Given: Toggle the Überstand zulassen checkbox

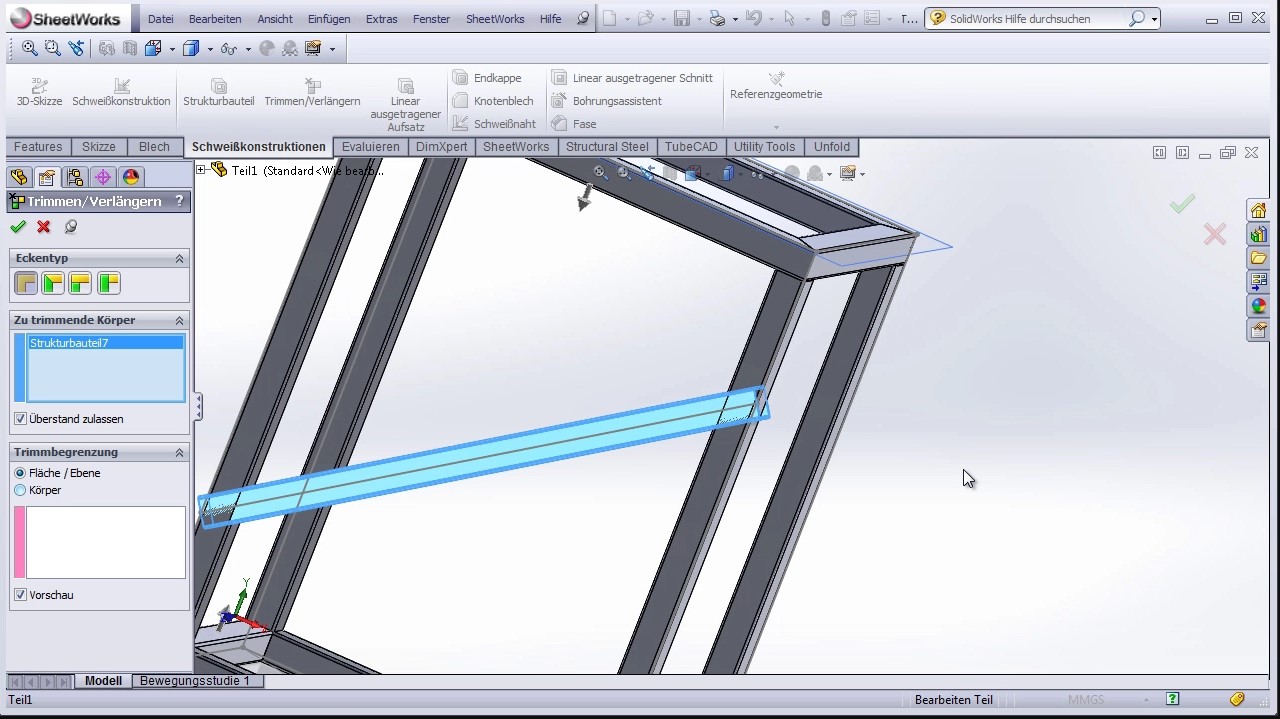Looking at the screenshot, I should (21, 419).
